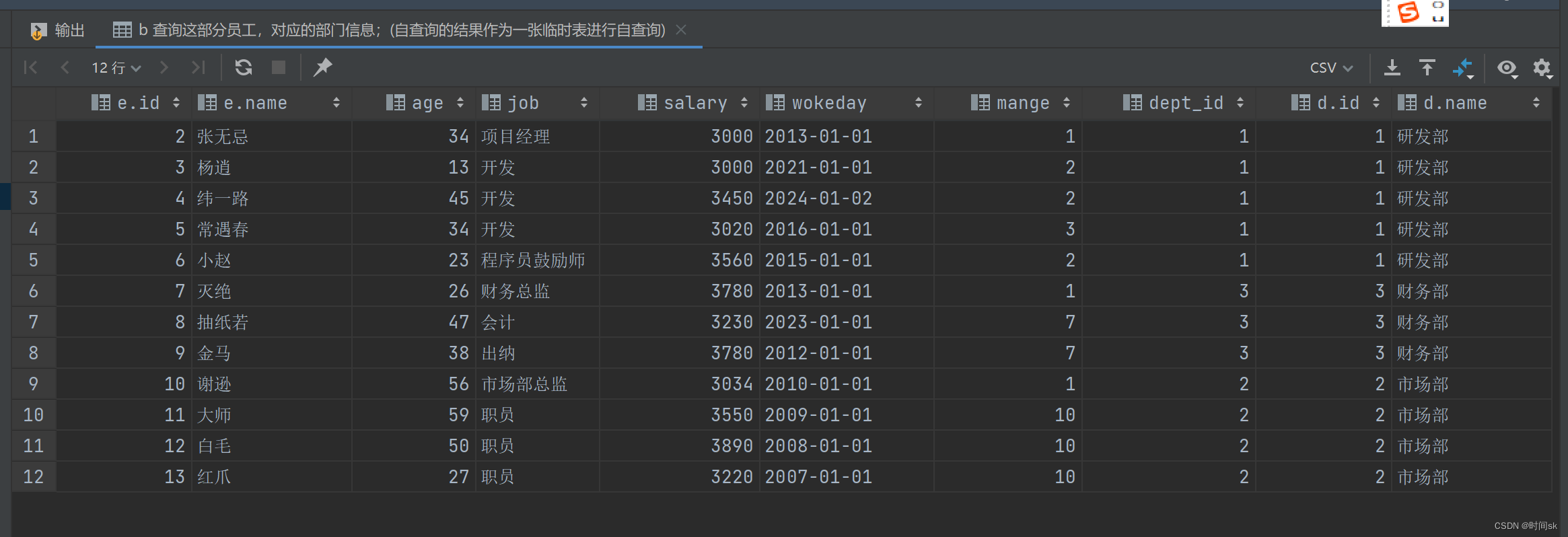Click the upload arrow icon
1568x537 pixels.
click(1427, 67)
